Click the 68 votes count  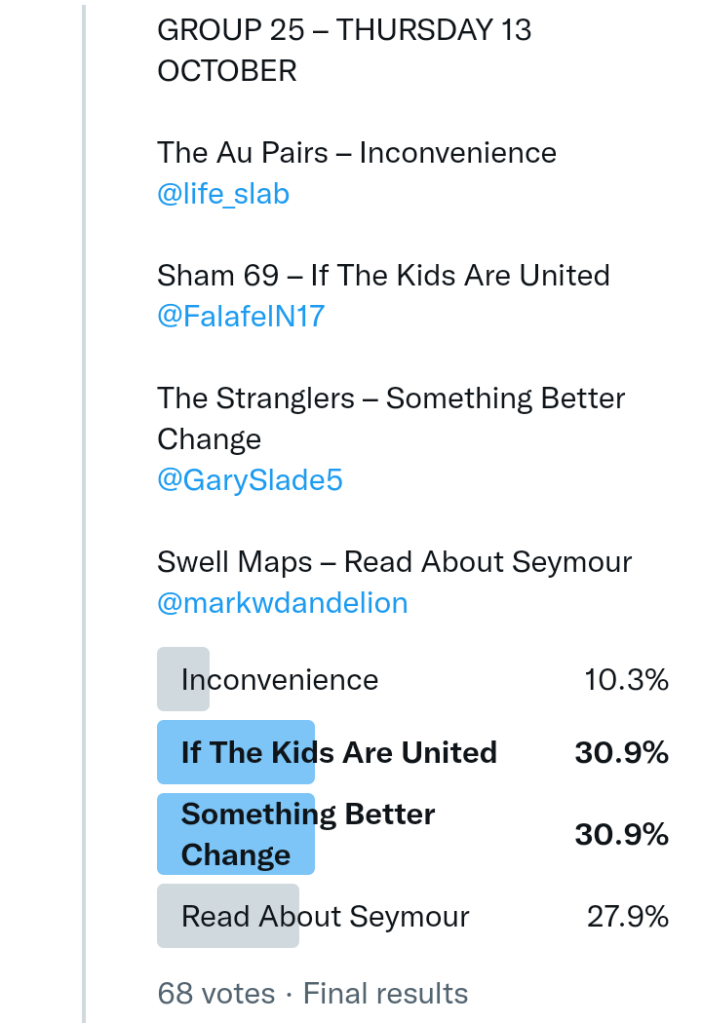[x=215, y=993]
